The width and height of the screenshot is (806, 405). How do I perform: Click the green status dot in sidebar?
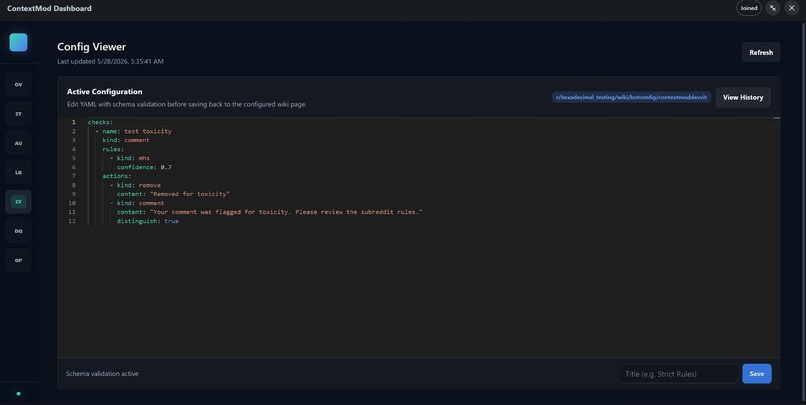click(19, 394)
